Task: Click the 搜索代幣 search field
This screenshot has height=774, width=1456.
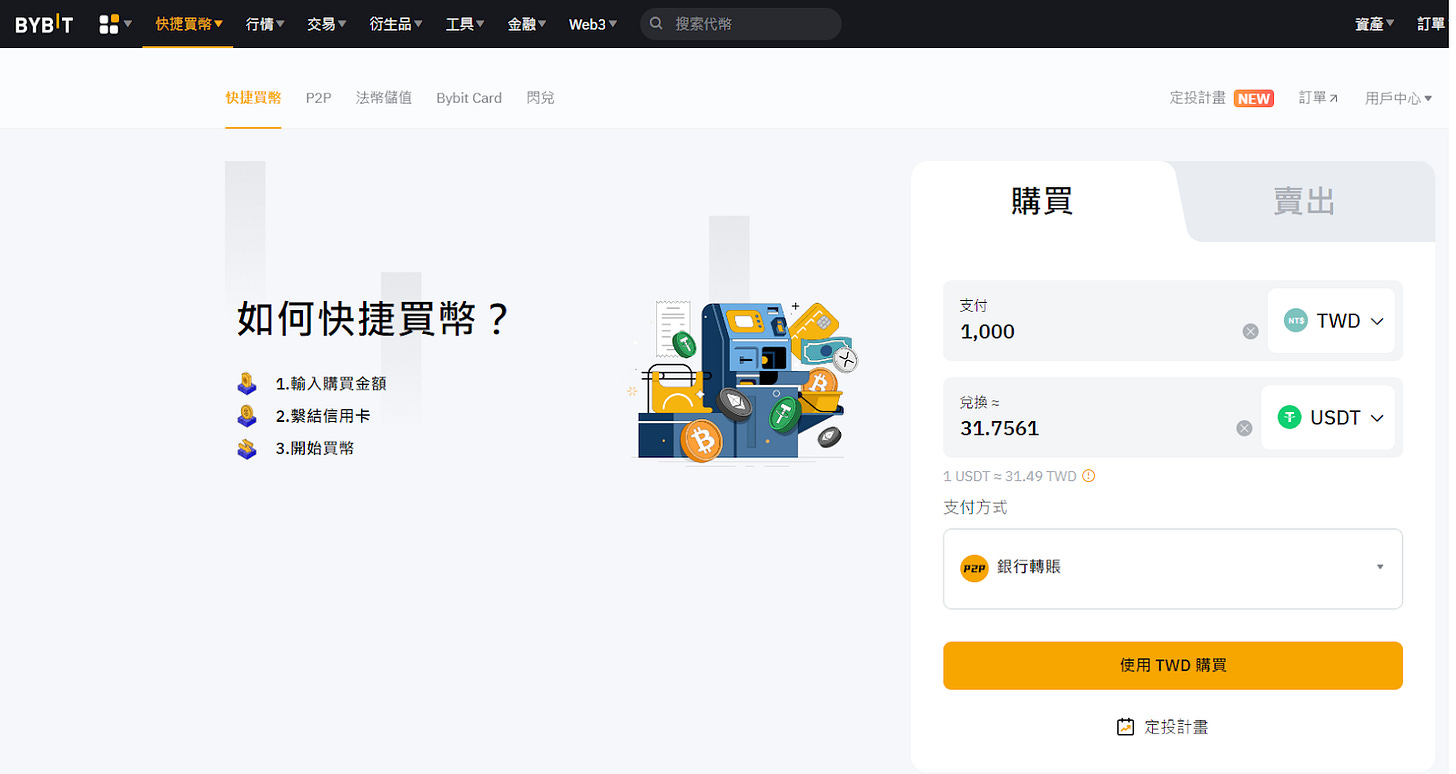Action: [x=740, y=24]
